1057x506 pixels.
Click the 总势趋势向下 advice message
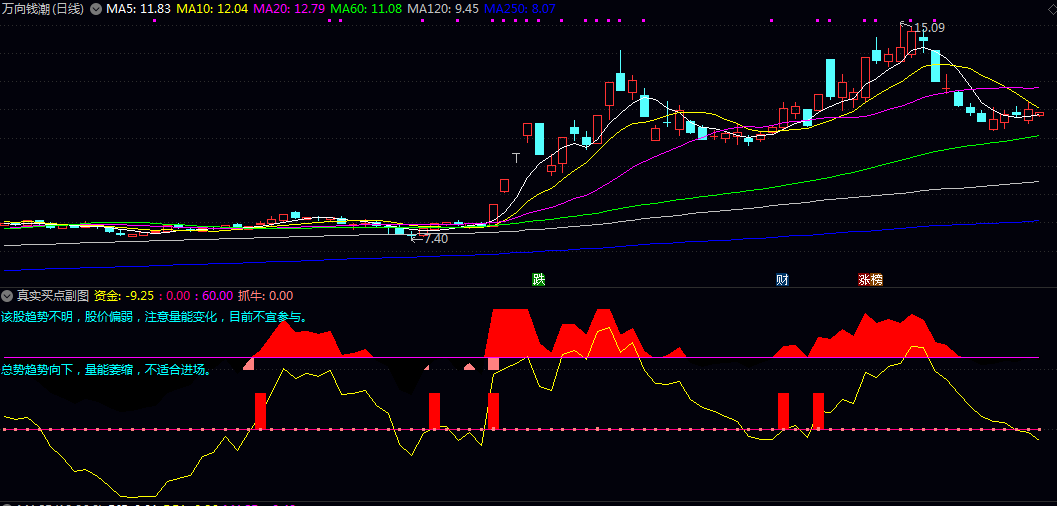tap(106, 369)
